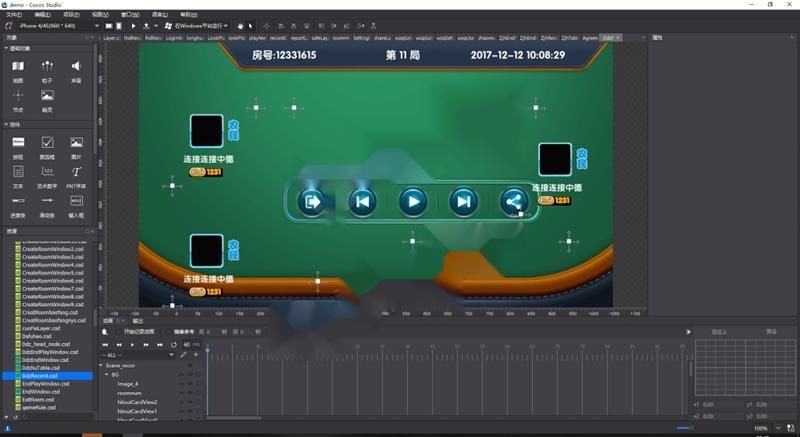Open the File (文件) menu
The height and width of the screenshot is (437, 800).
click(13, 15)
